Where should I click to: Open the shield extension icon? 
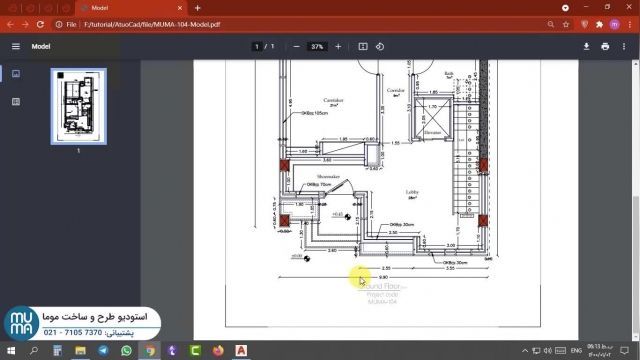[x=584, y=24]
